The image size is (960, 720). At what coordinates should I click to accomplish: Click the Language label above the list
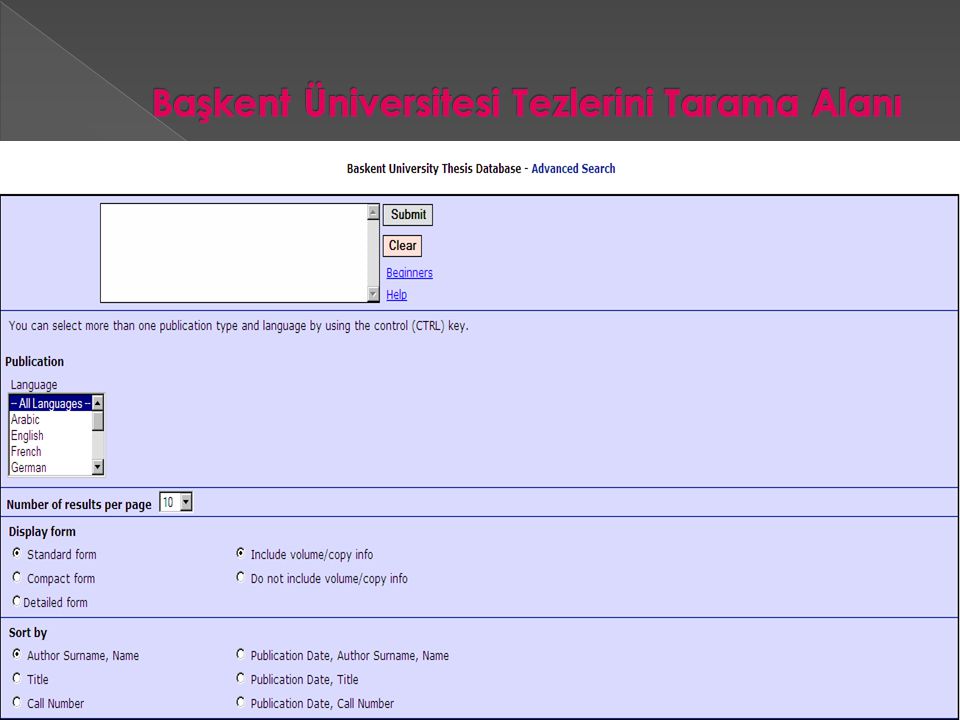(34, 384)
